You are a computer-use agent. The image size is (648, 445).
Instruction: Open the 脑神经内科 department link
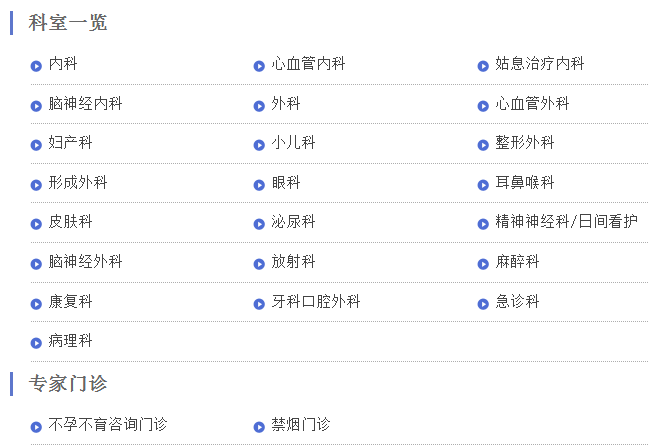[85, 103]
